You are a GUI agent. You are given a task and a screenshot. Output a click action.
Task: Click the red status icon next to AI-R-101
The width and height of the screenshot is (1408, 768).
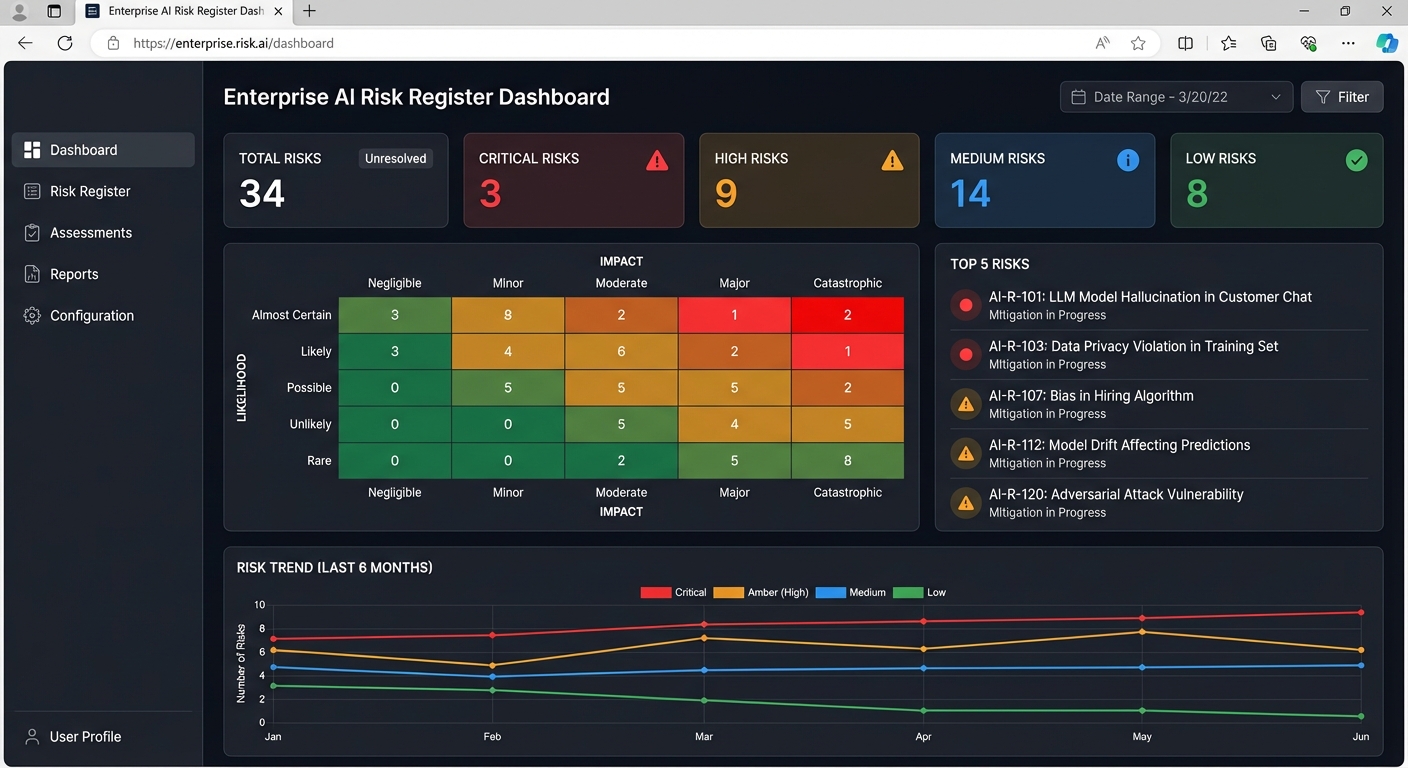tap(964, 305)
